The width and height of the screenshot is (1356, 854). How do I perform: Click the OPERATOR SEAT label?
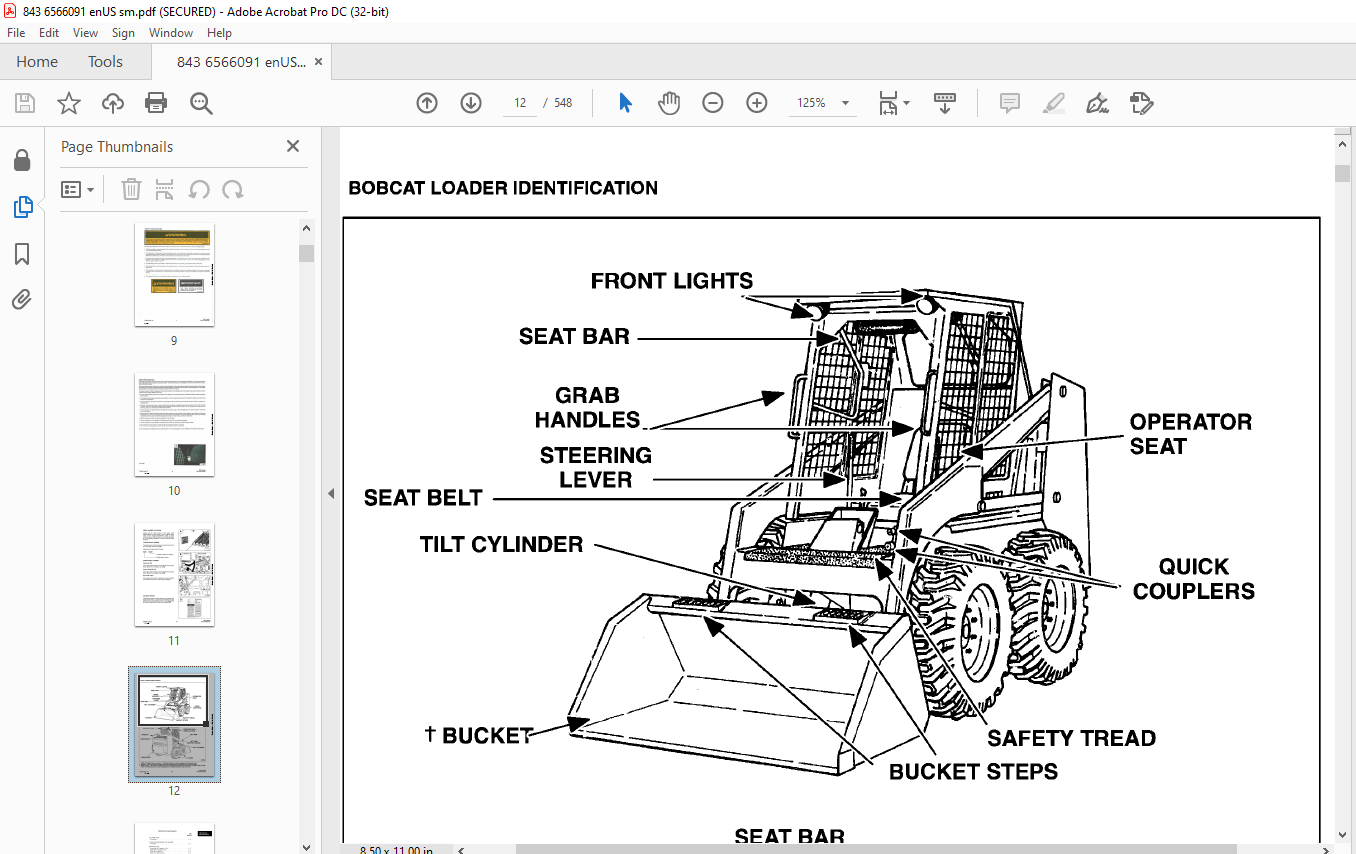coord(1190,434)
